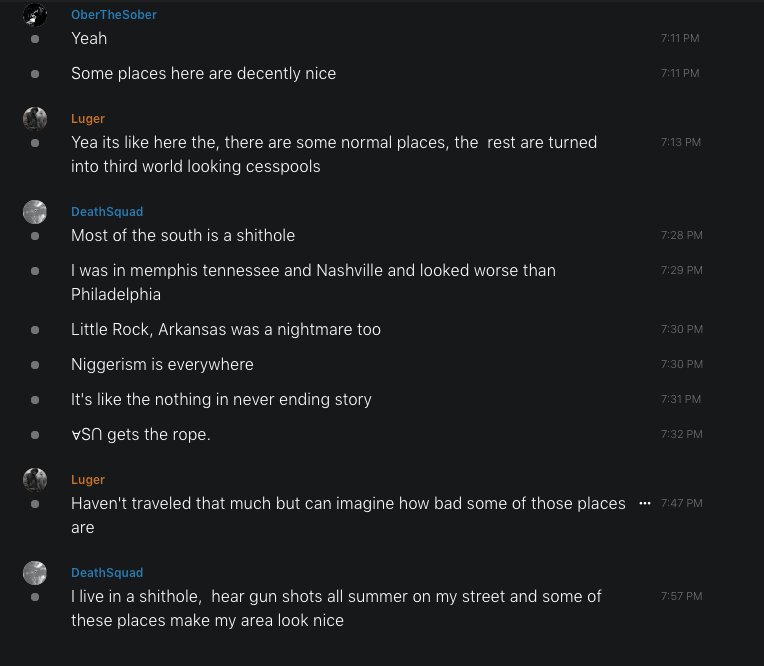This screenshot has width=764, height=666.
Task: Open the DeathSquad username above the 7:57 PM message
Action: pyautogui.click(x=107, y=573)
